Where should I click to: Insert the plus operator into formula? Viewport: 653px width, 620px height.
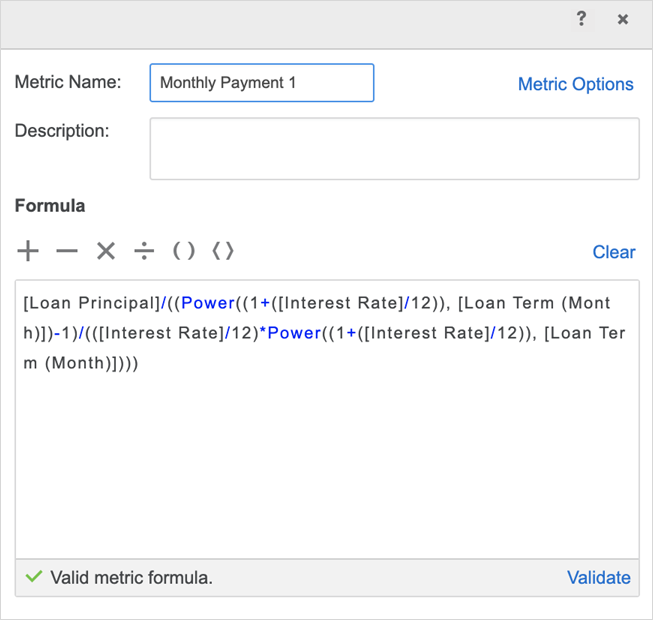pyautogui.click(x=28, y=251)
